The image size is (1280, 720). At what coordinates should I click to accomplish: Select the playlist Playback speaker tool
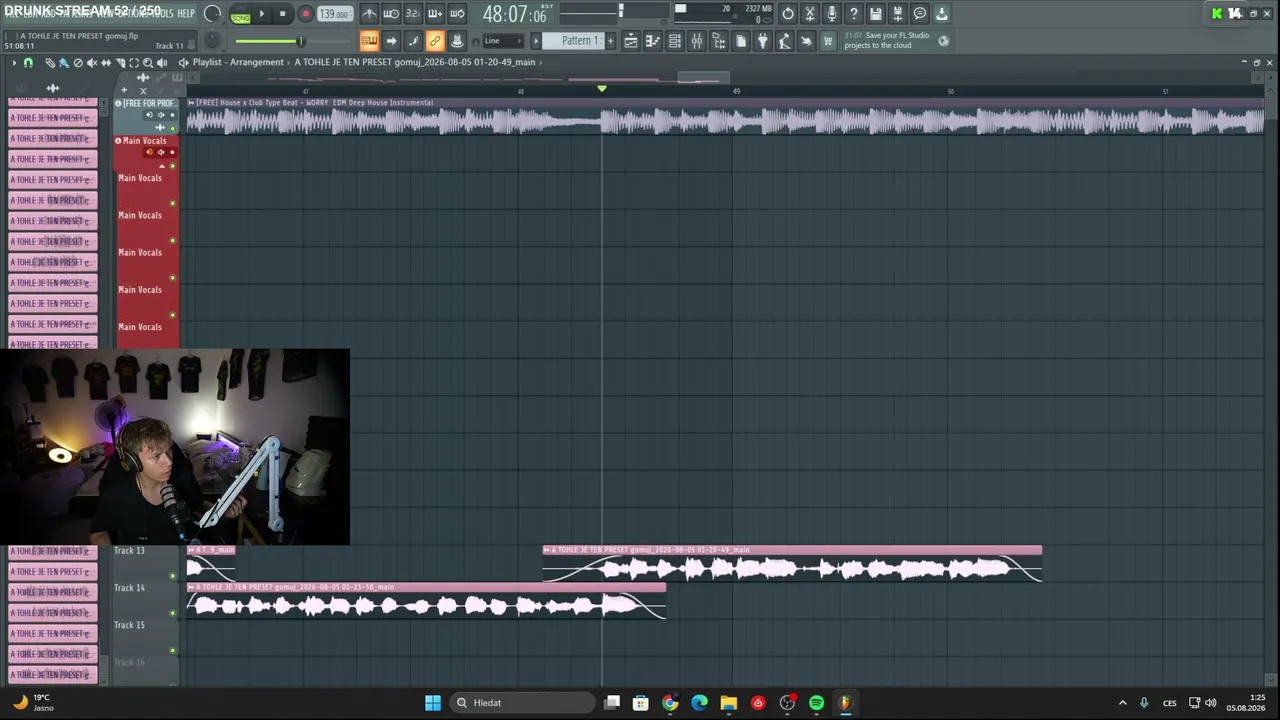click(x=162, y=63)
